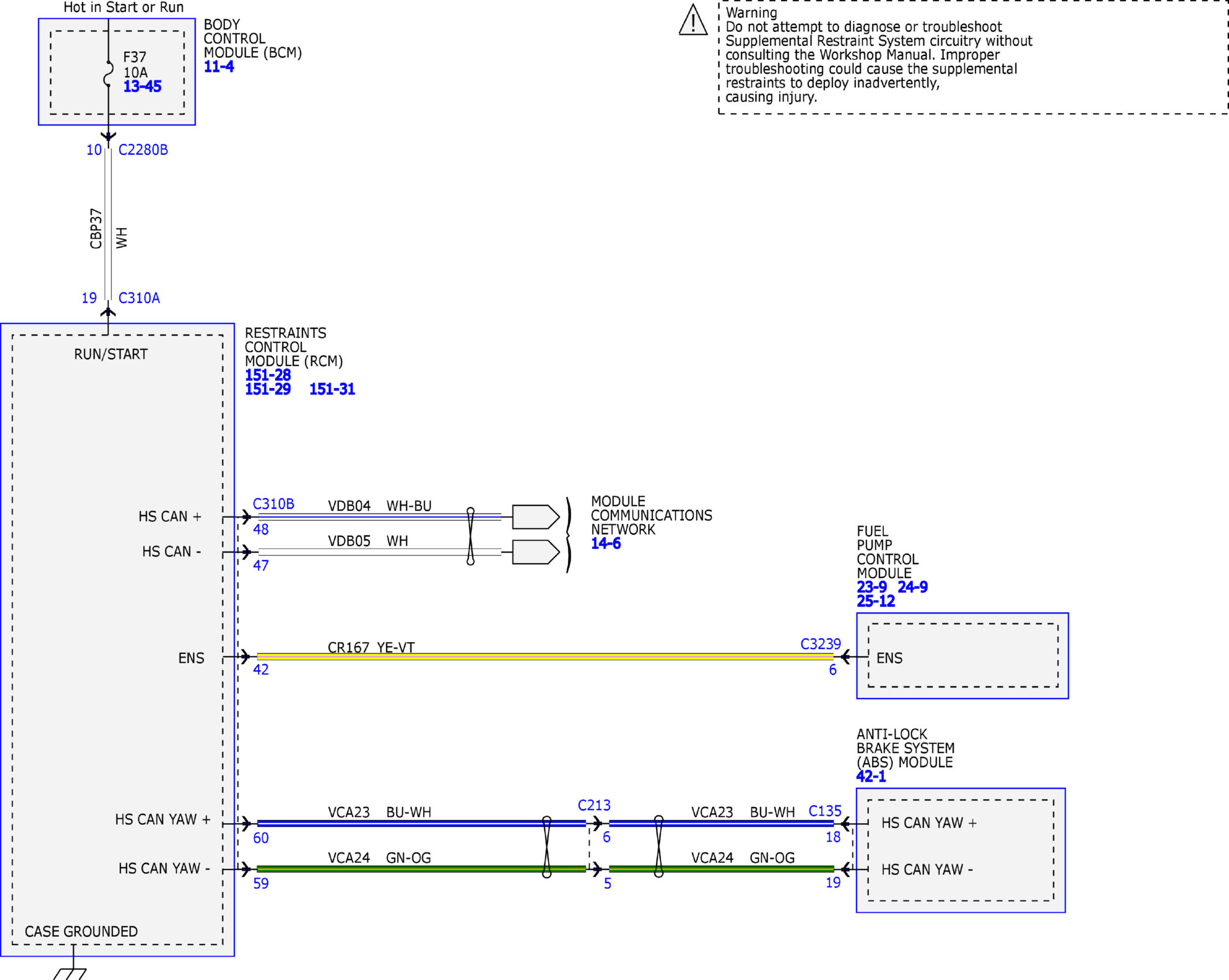Select pin number 47 on HS CAN -
The height and width of the screenshot is (980, 1229).
click(x=261, y=565)
